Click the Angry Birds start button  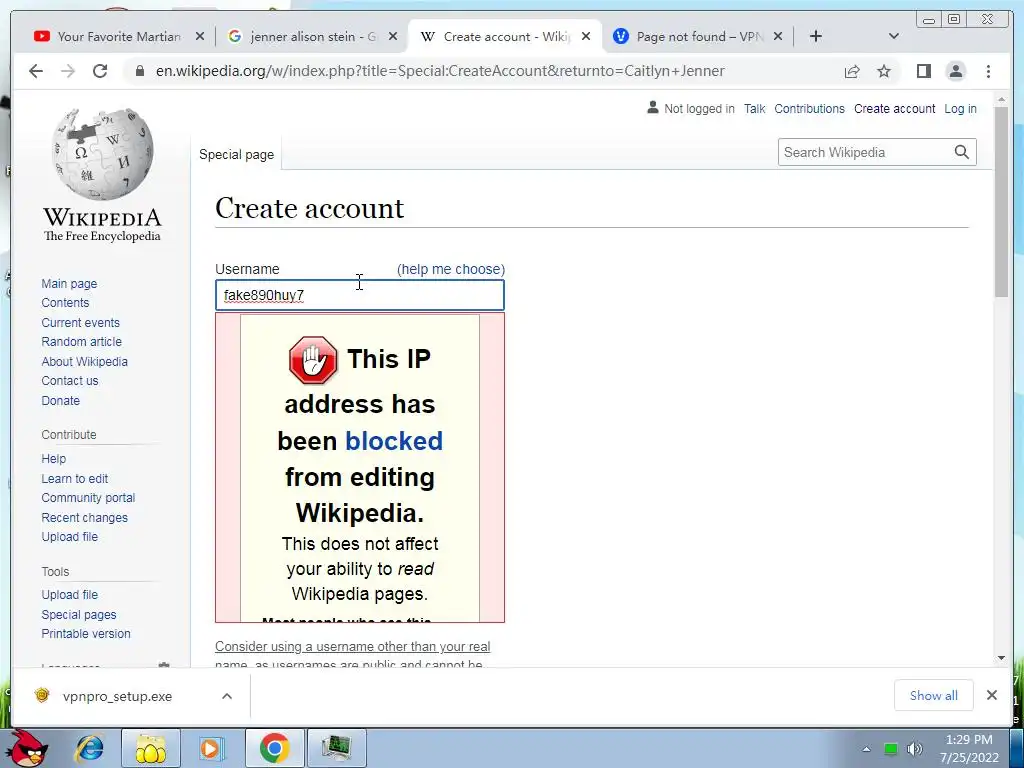(26, 748)
